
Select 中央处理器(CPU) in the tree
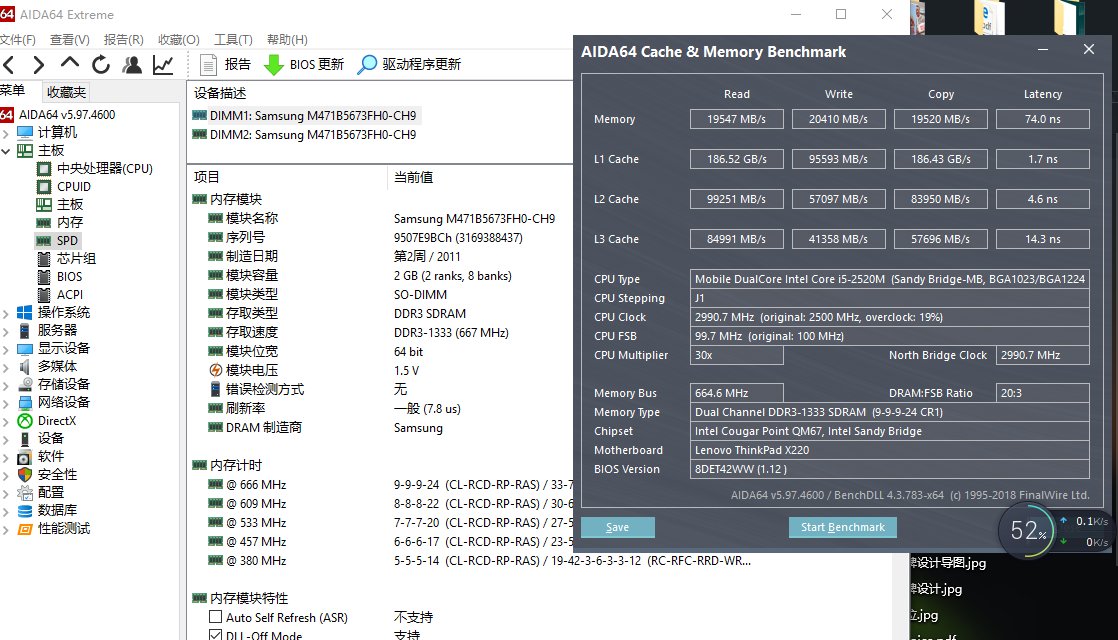[105, 169]
